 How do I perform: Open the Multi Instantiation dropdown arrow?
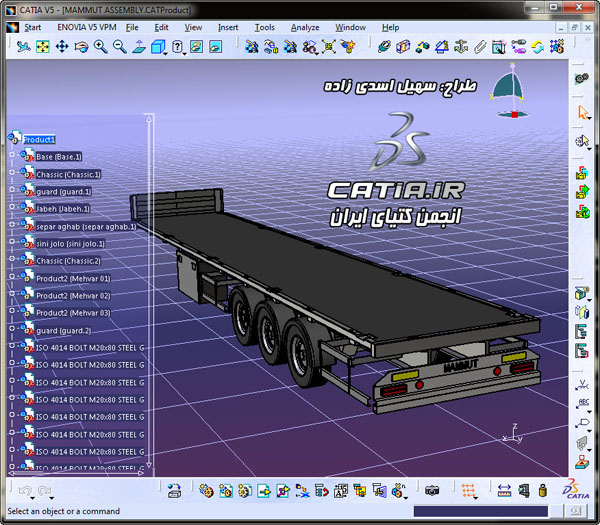click(406, 498)
